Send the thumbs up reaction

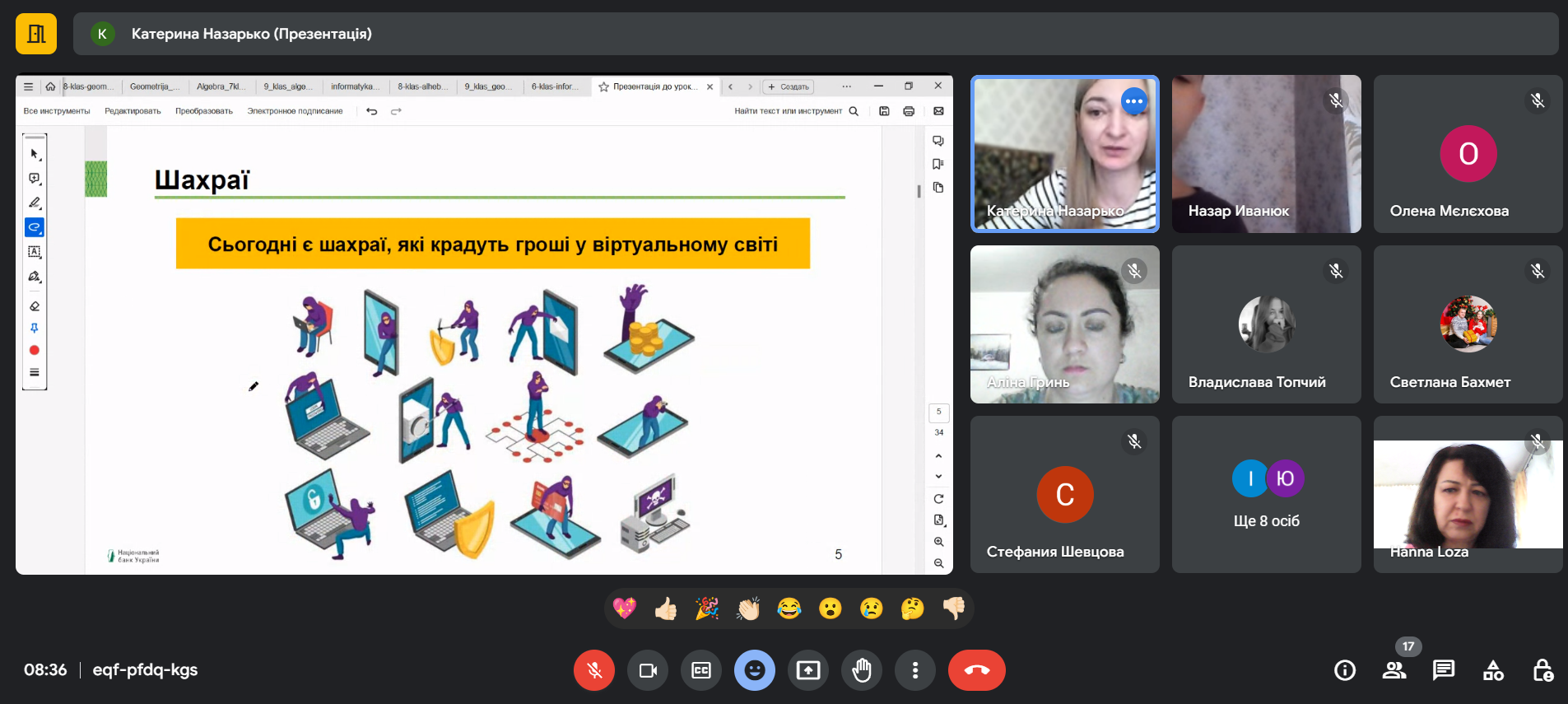[665, 608]
